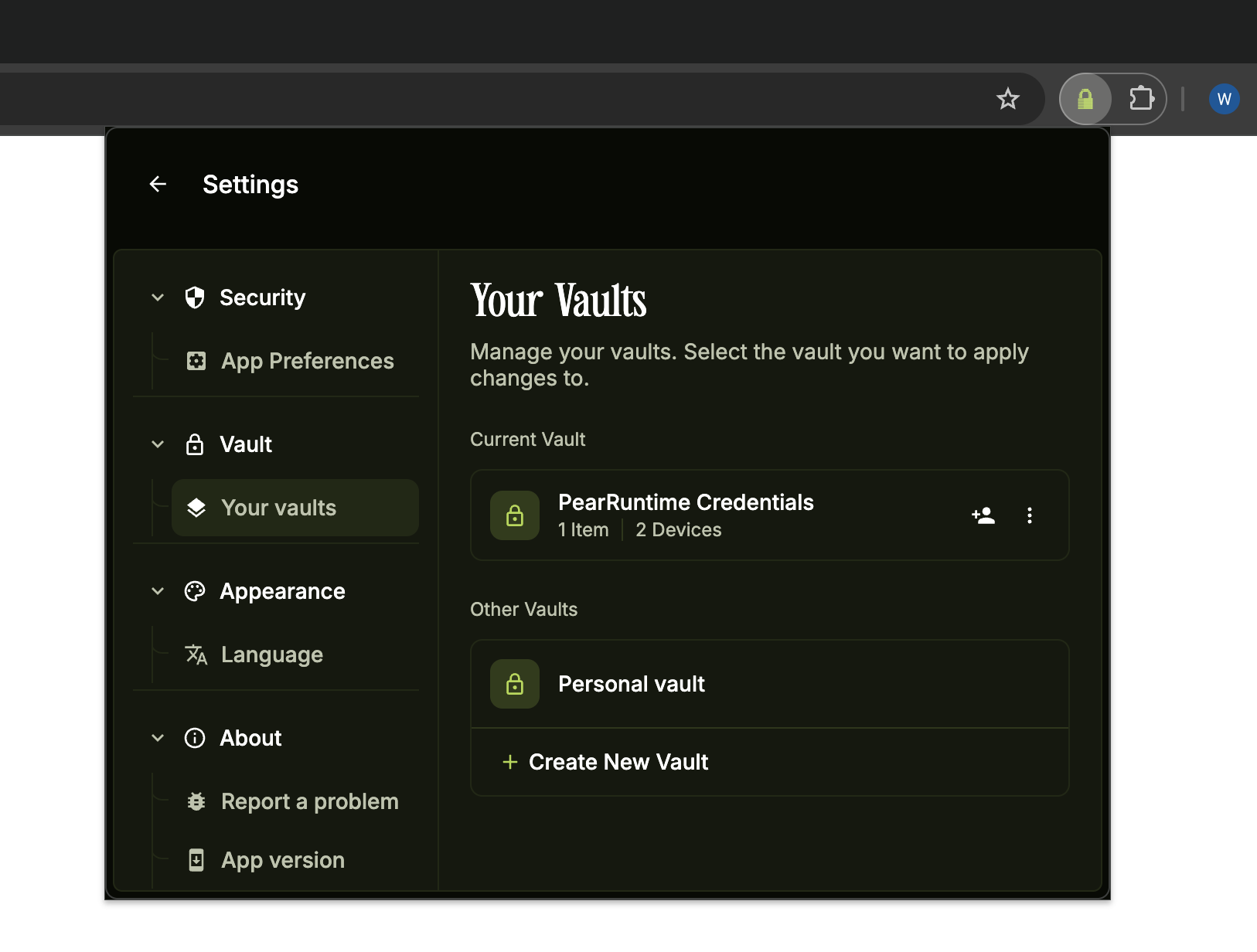Click the Security shield icon
This screenshot has width=1257, height=952.
195,297
